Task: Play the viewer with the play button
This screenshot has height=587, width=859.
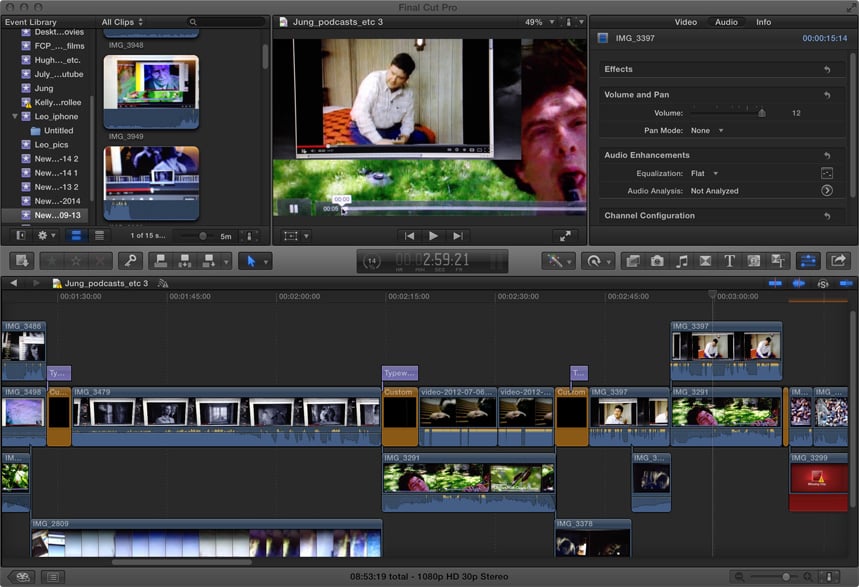Action: coord(433,236)
